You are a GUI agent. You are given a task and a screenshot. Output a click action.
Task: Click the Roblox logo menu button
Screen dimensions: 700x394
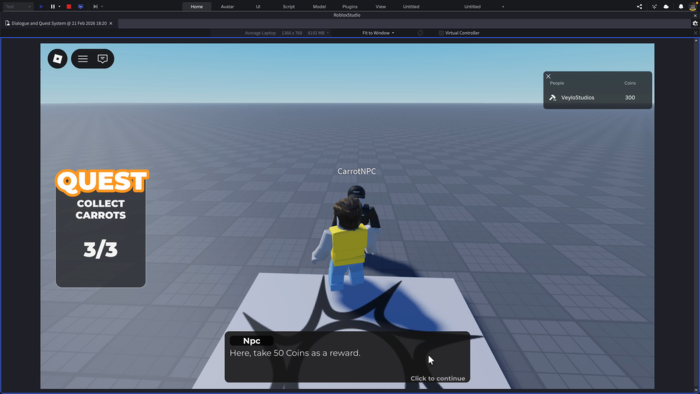click(x=58, y=58)
